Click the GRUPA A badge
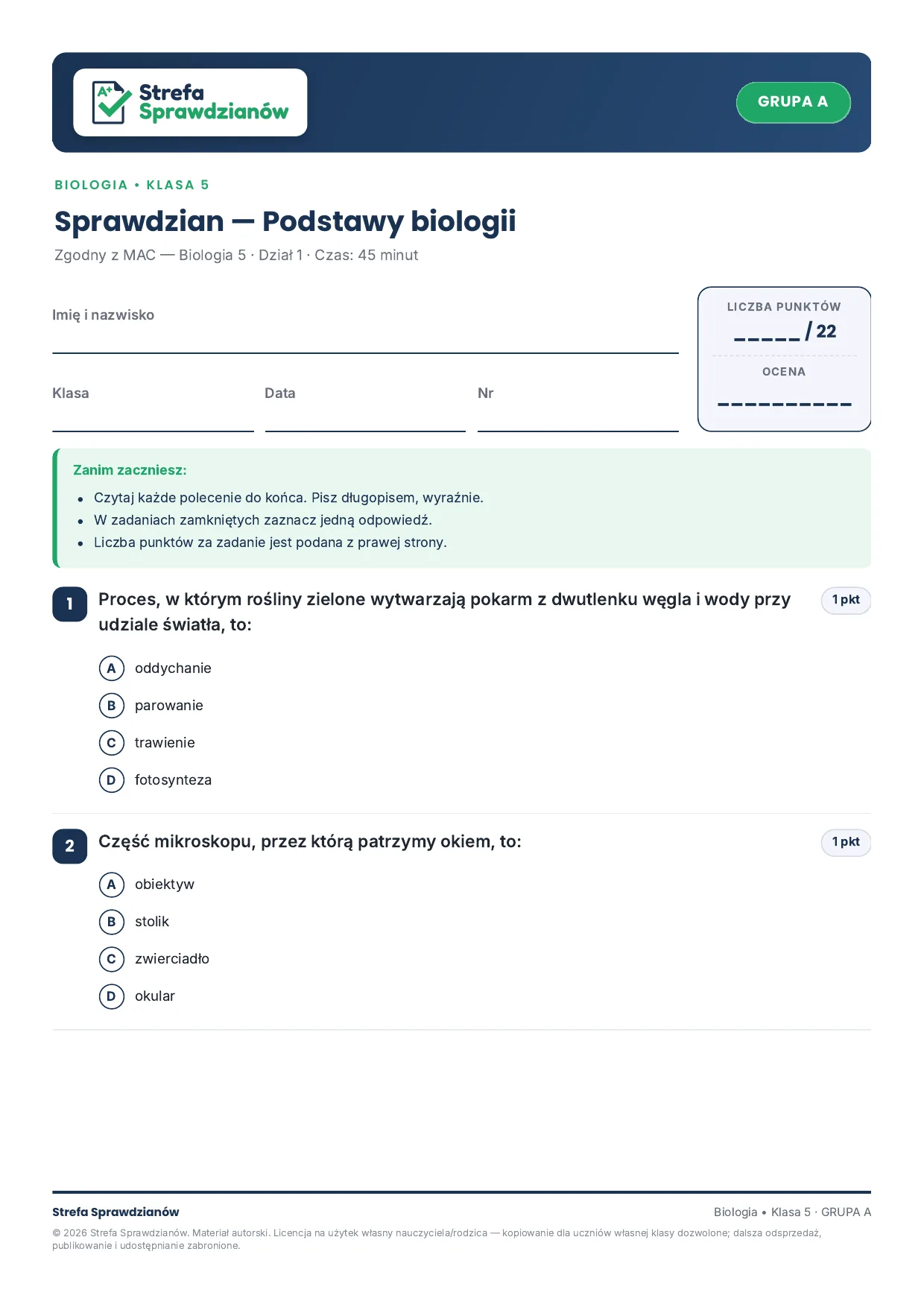 pyautogui.click(x=793, y=102)
